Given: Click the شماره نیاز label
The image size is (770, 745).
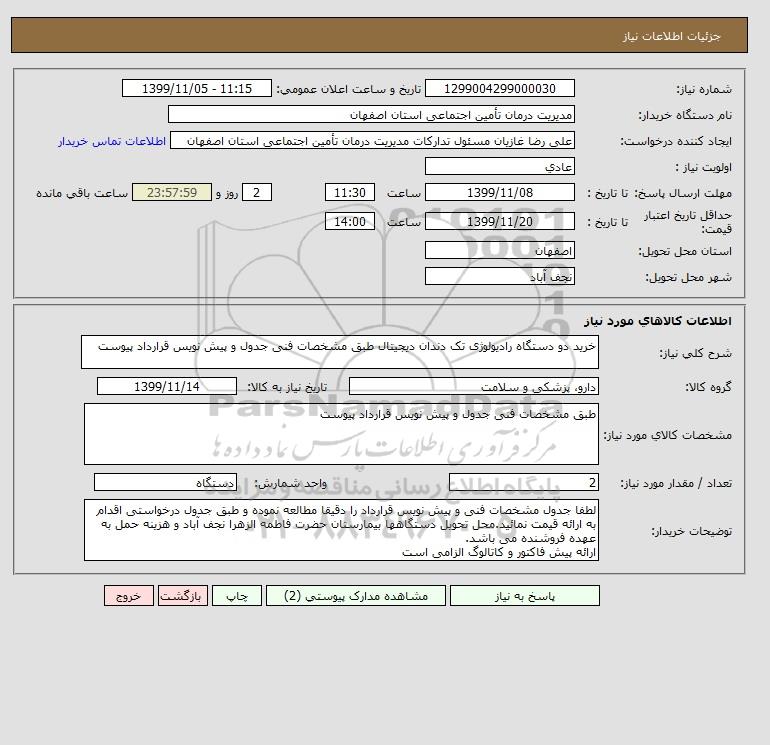Looking at the screenshot, I should pos(704,89).
